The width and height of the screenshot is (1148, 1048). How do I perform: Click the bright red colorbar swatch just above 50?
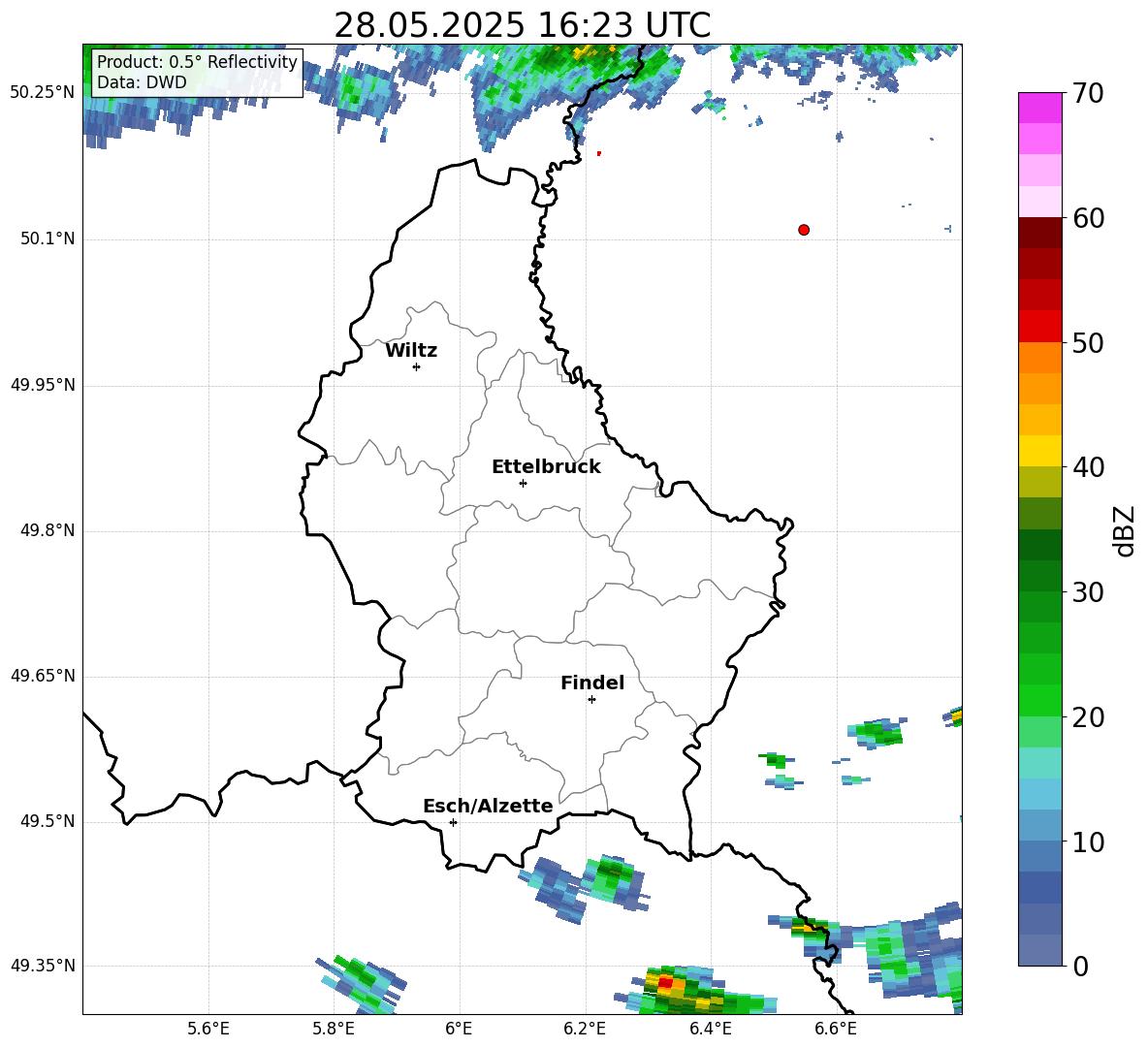tap(1039, 327)
